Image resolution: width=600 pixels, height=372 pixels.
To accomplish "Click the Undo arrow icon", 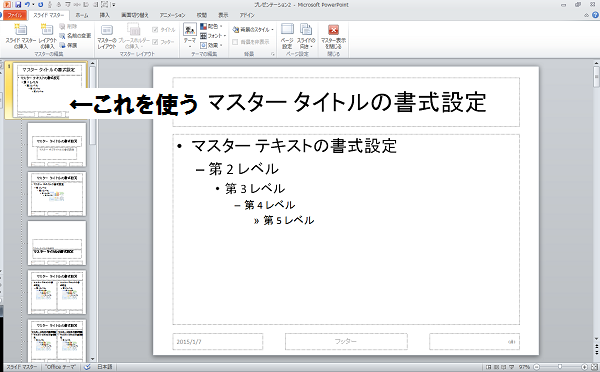I will (27, 5).
